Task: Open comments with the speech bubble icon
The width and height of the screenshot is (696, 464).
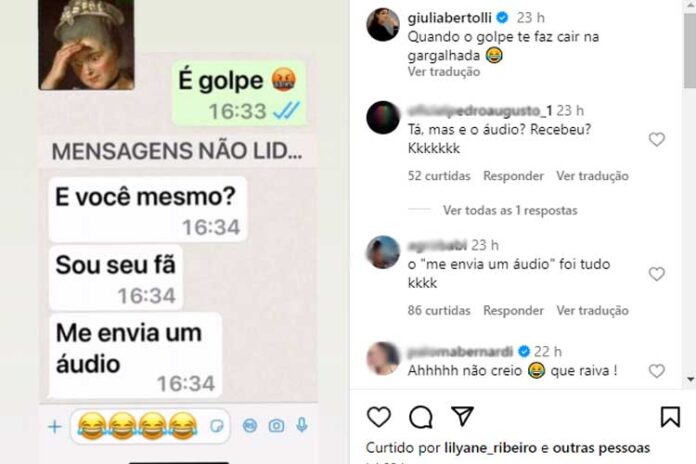Action: coord(420,417)
